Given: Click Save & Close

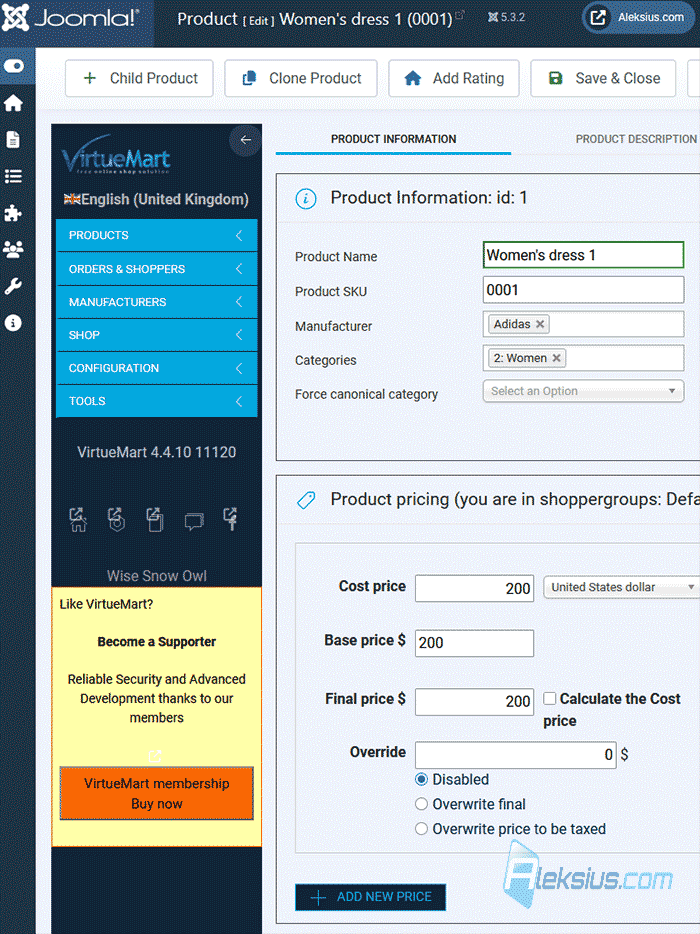Looking at the screenshot, I should coord(603,78).
